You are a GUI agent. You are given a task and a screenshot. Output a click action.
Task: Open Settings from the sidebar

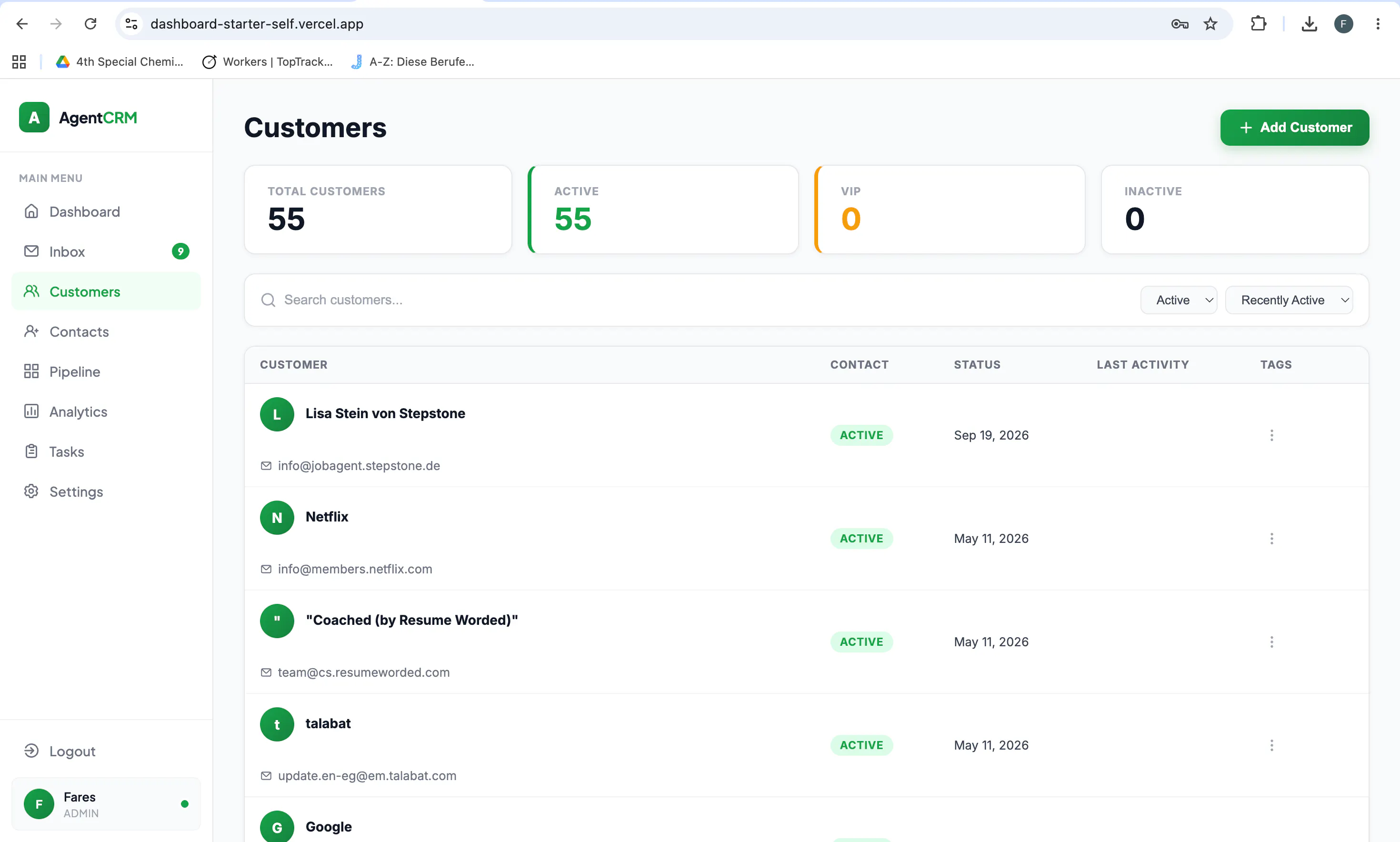(x=106, y=491)
